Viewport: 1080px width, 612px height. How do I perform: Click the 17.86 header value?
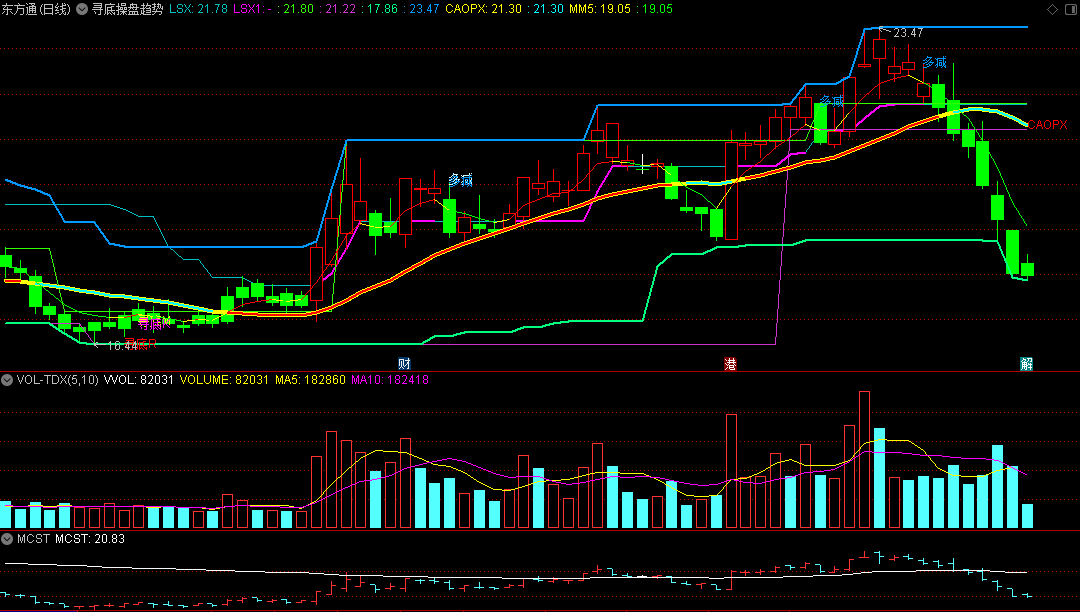coord(382,9)
